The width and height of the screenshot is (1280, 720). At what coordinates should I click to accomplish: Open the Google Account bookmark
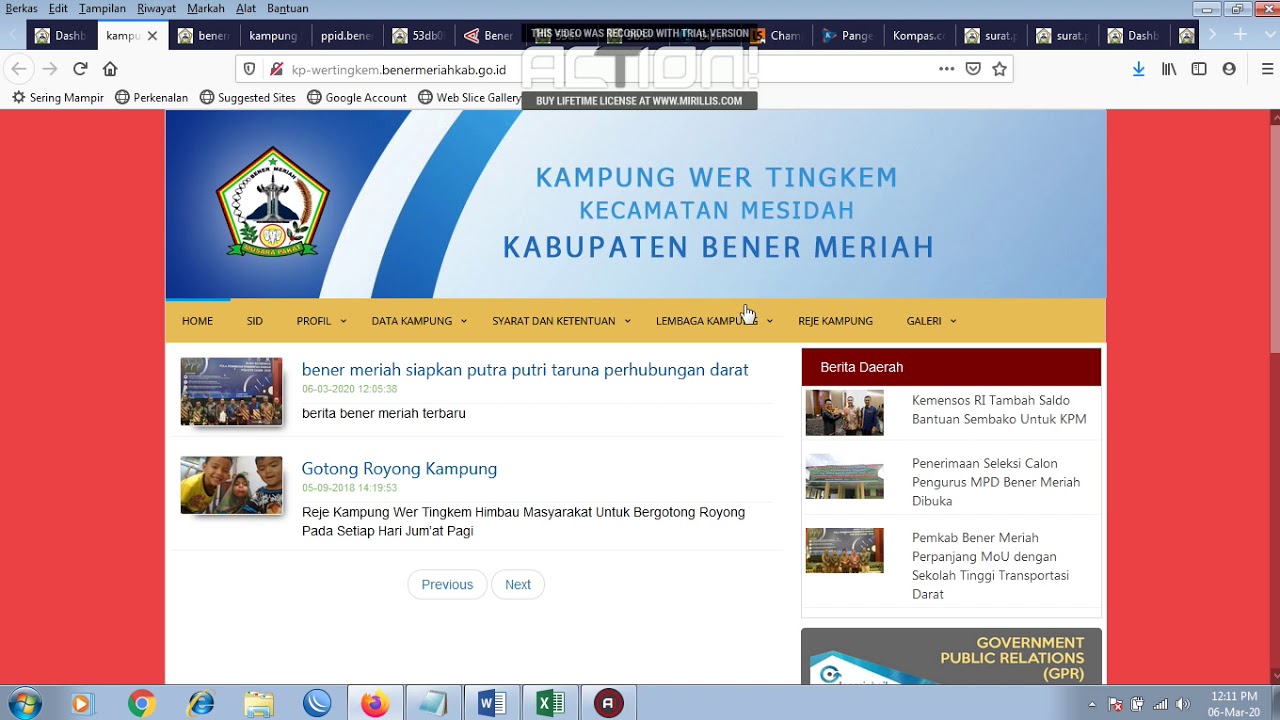coord(356,98)
